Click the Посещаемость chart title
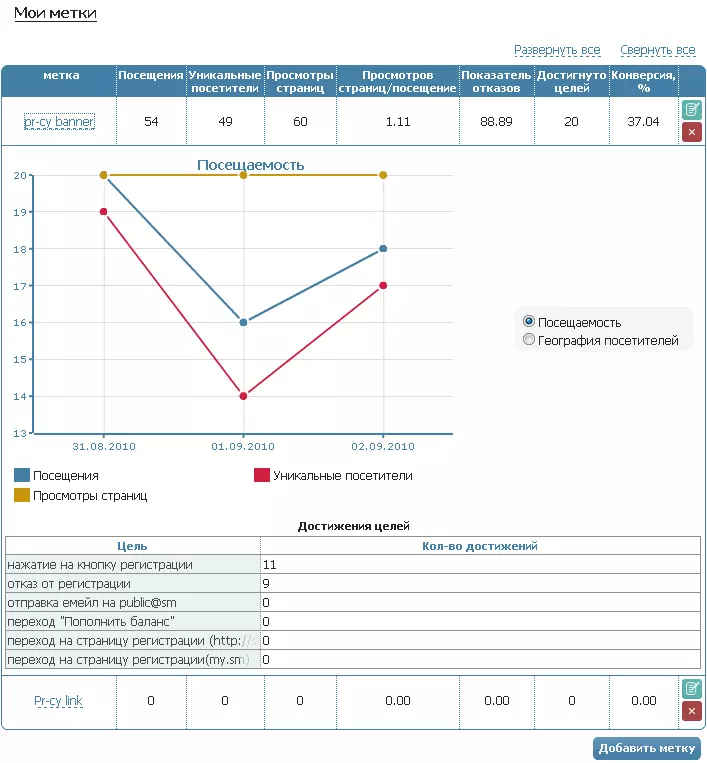Image resolution: width=707 pixels, height=763 pixels. tap(251, 165)
